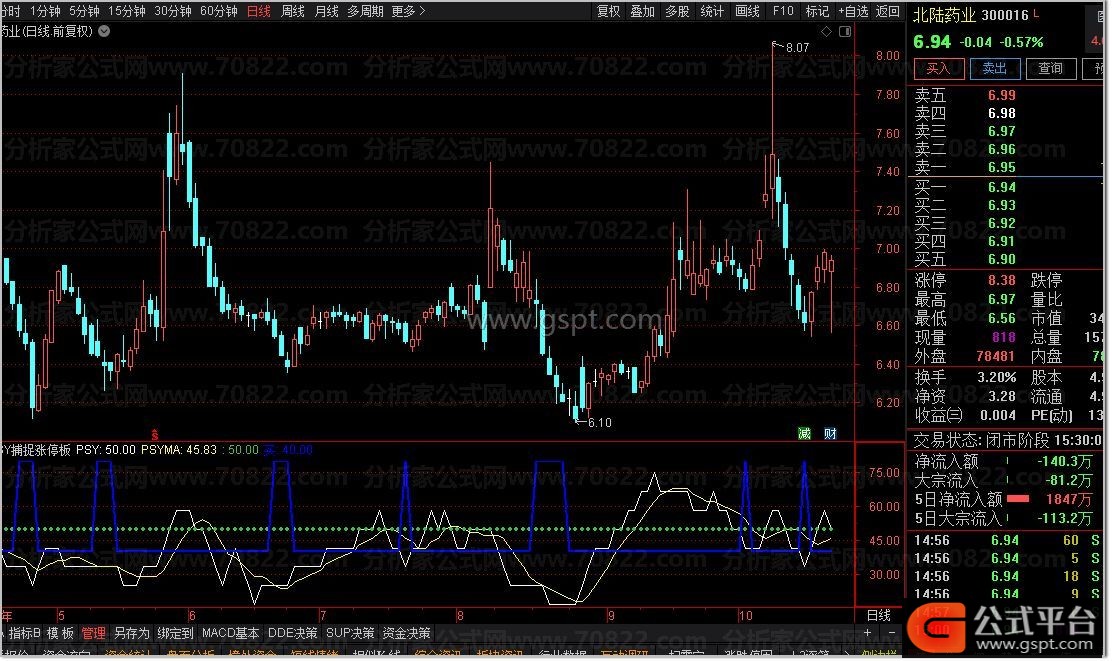Click the 复权 toolbar button
Screen dimensions: 1112x661
point(608,11)
